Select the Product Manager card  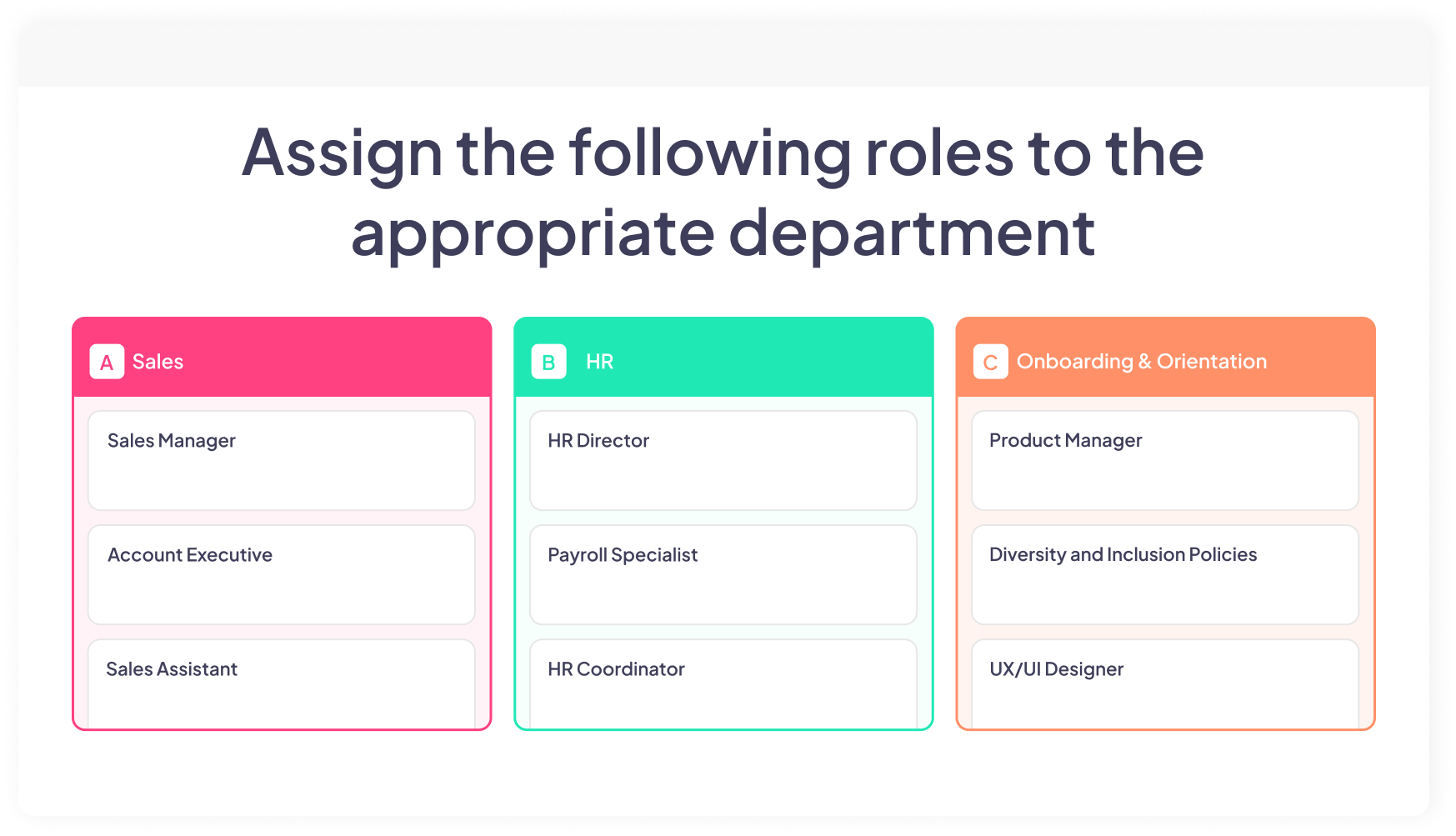[1165, 460]
